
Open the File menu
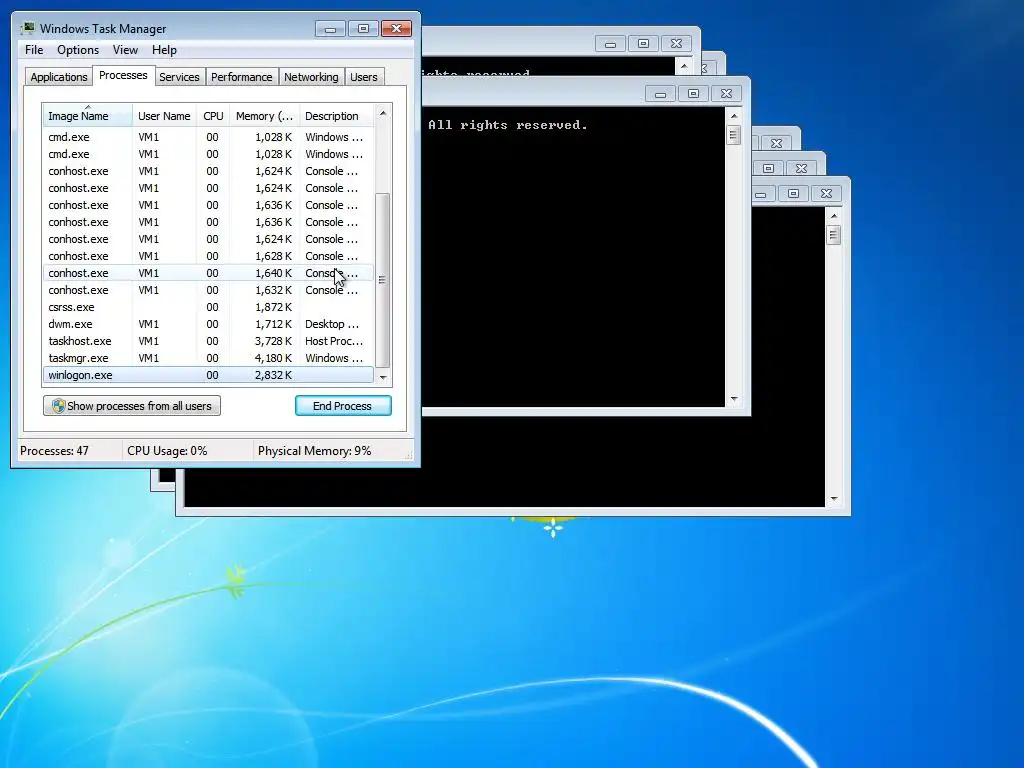(34, 50)
